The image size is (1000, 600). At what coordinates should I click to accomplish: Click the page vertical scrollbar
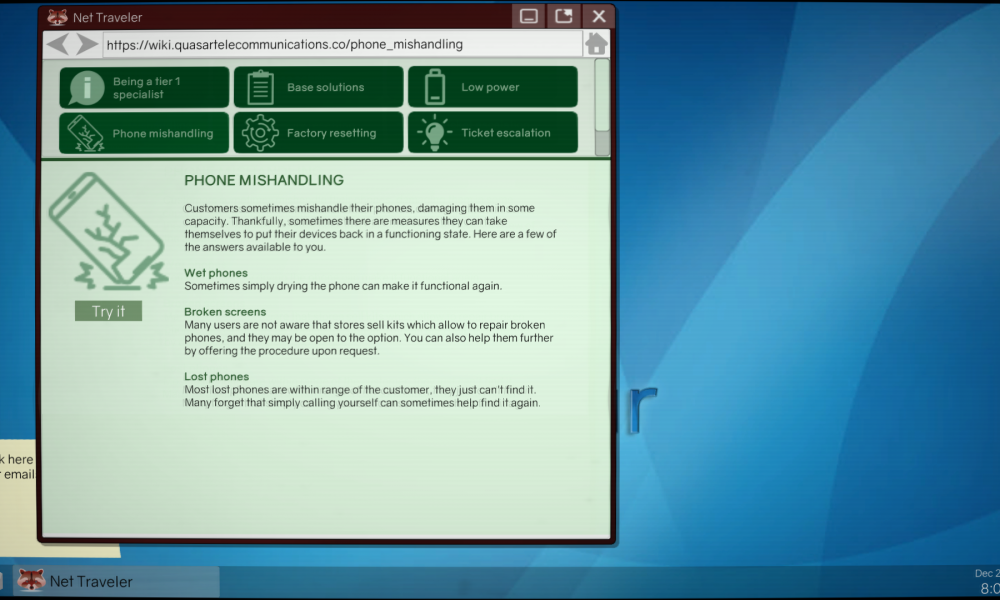tap(601, 107)
